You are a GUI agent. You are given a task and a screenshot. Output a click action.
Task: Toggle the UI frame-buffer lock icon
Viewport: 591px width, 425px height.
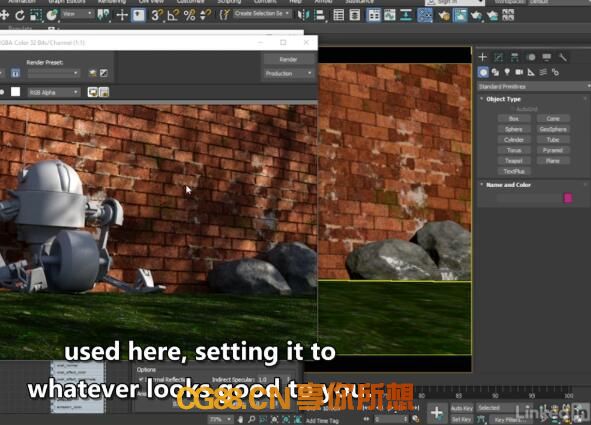click(x=104, y=92)
